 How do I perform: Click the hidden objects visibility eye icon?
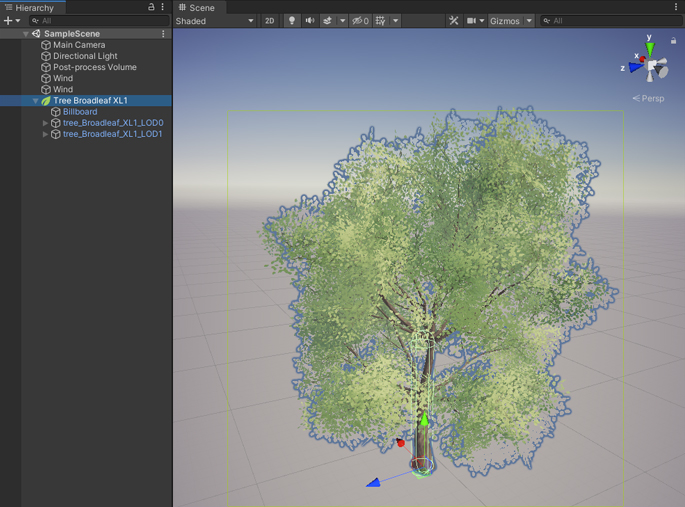(x=359, y=21)
